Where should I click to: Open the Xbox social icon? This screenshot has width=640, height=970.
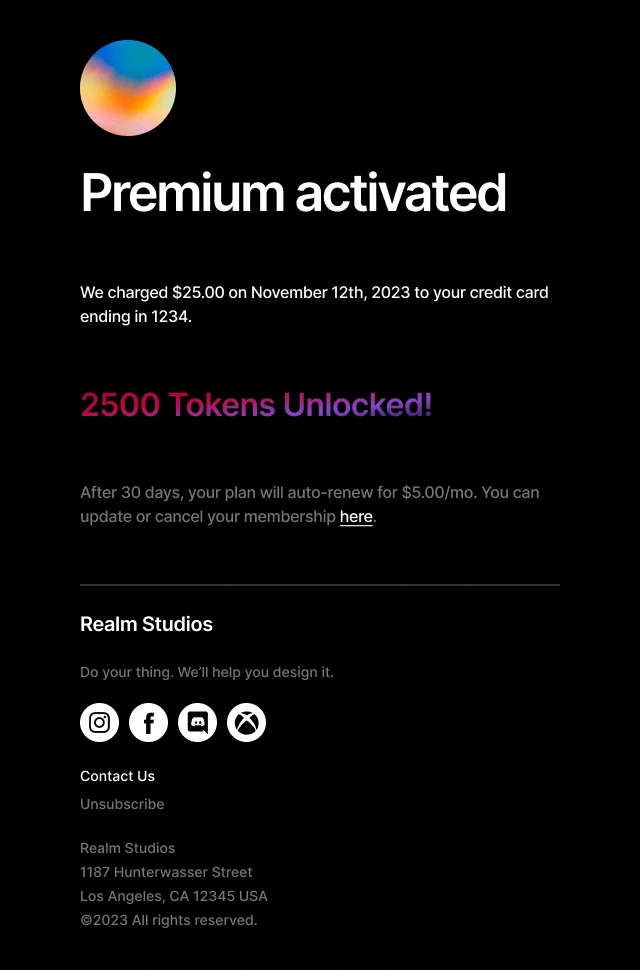pyautogui.click(x=246, y=722)
